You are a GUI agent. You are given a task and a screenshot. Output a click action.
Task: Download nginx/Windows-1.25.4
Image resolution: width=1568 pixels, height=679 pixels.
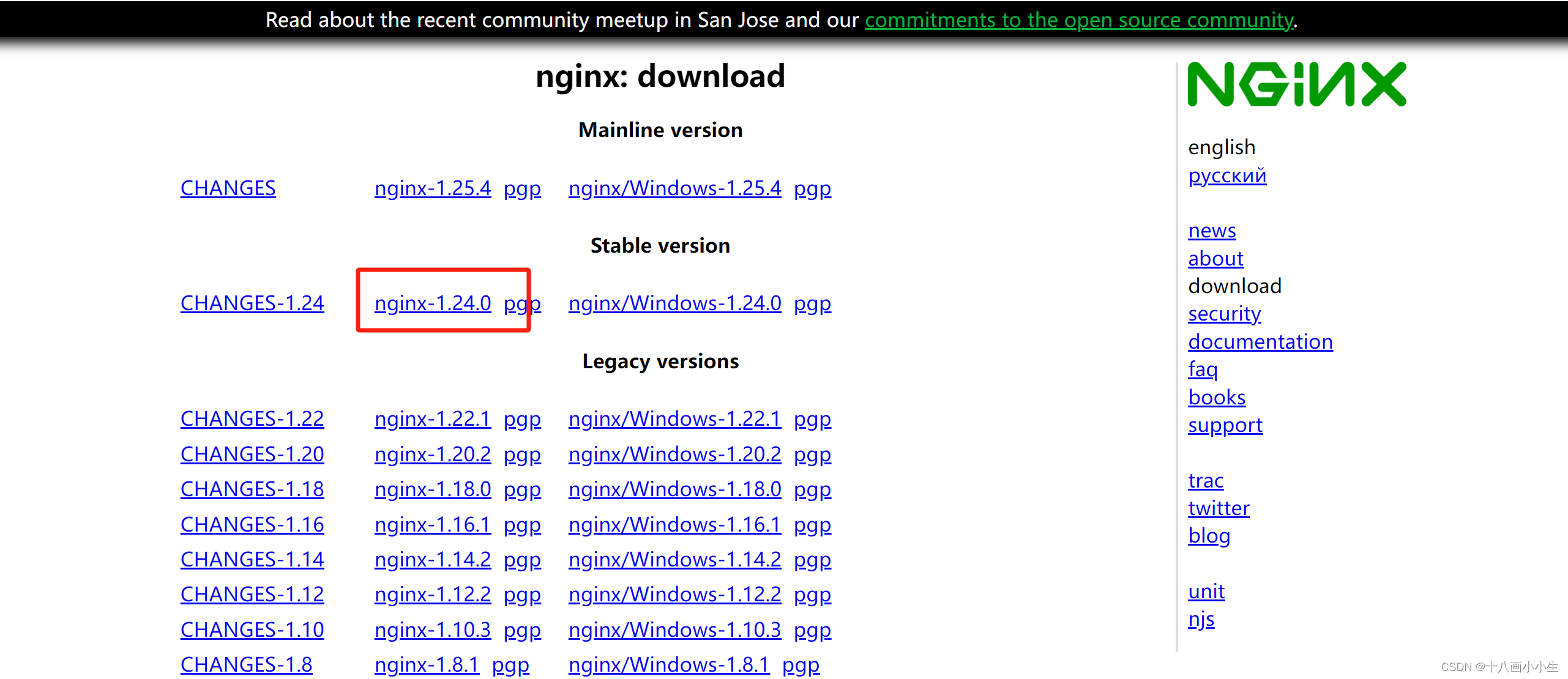[x=674, y=188]
